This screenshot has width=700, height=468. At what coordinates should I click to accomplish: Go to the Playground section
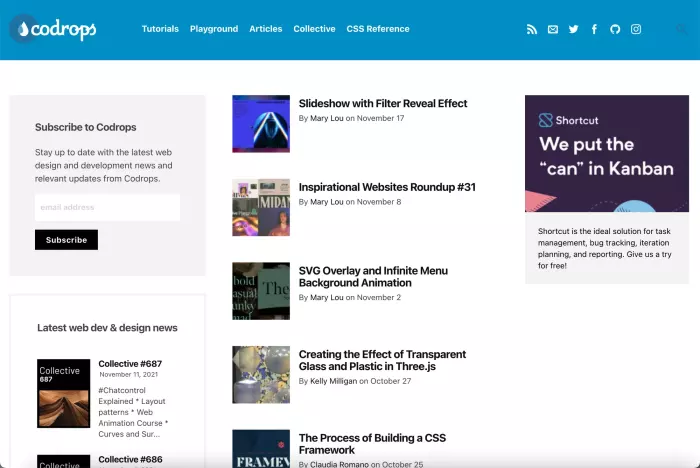(x=214, y=29)
